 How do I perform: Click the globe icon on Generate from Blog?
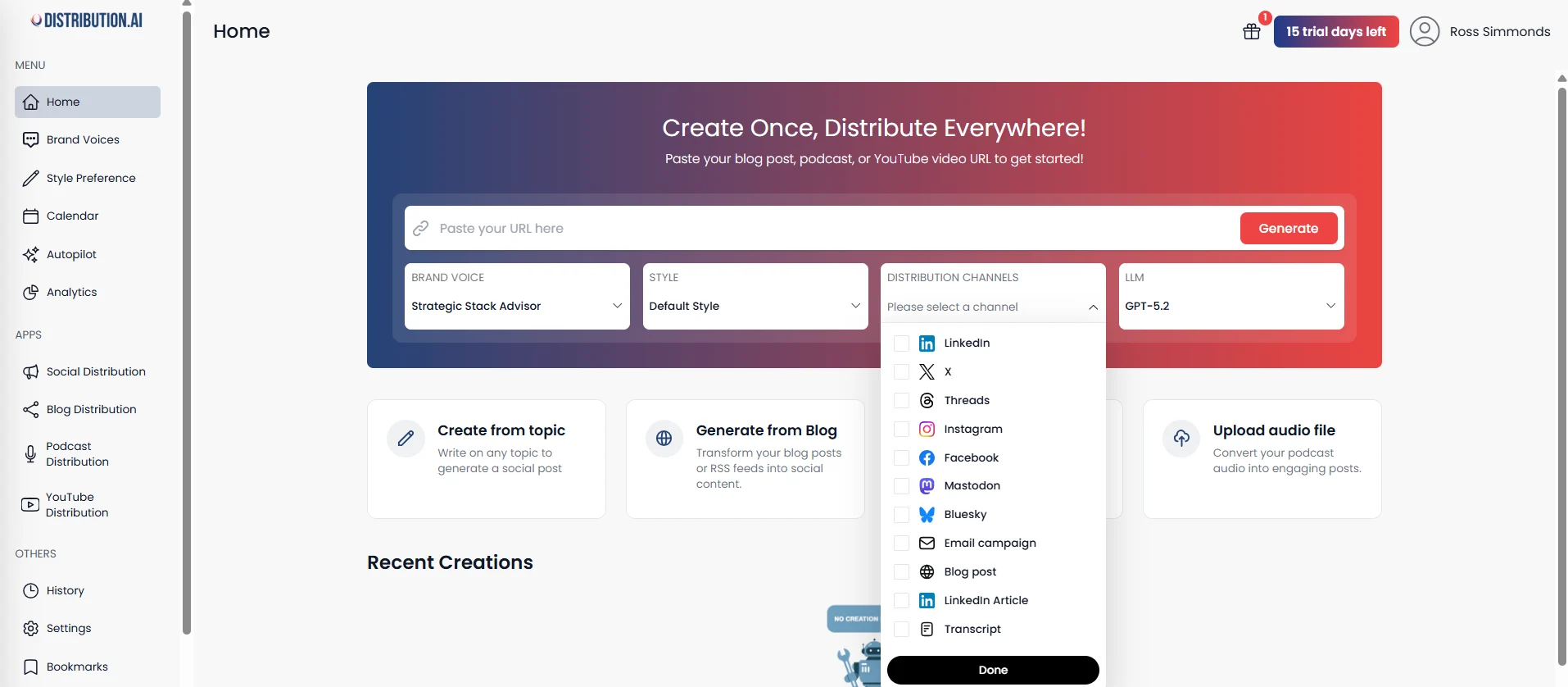(x=664, y=439)
